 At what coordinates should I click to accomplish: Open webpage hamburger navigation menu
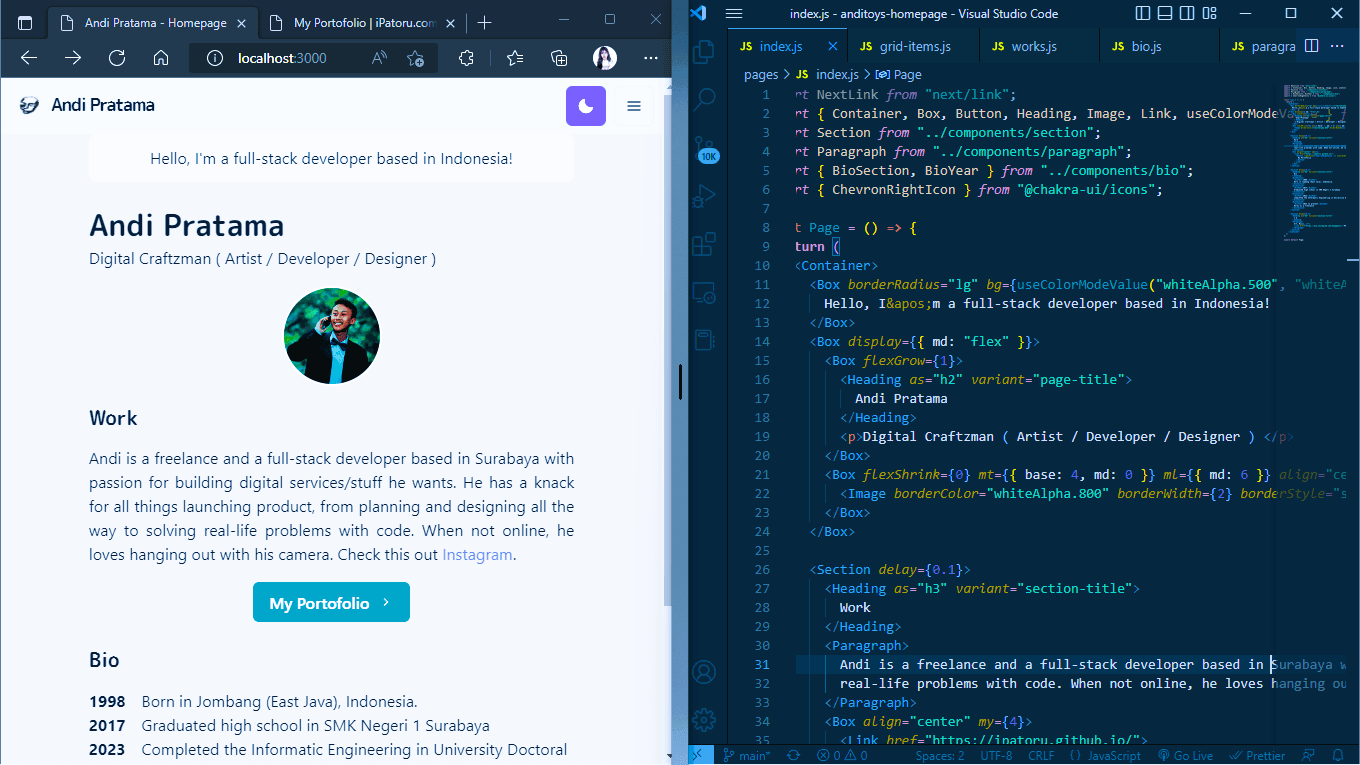pyautogui.click(x=634, y=106)
